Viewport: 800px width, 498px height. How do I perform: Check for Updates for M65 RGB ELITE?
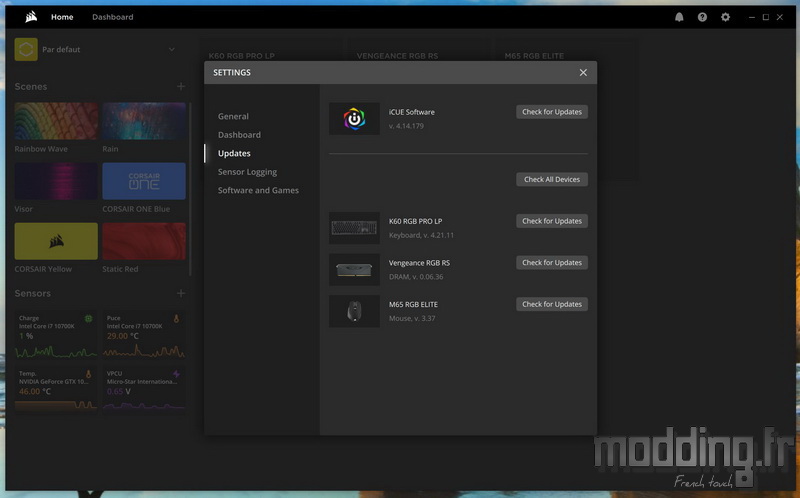[x=552, y=304]
